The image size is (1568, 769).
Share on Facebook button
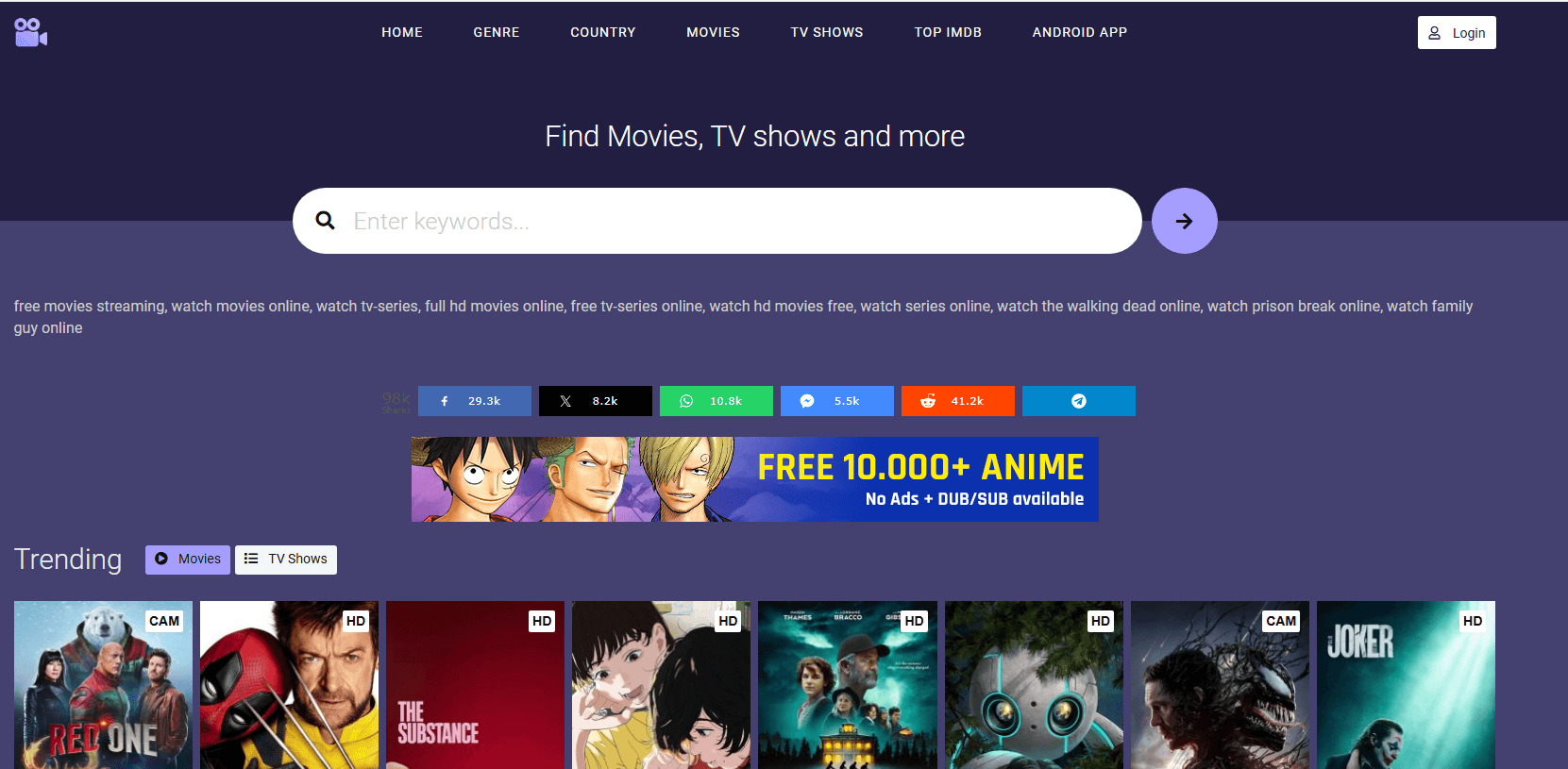[x=474, y=401]
